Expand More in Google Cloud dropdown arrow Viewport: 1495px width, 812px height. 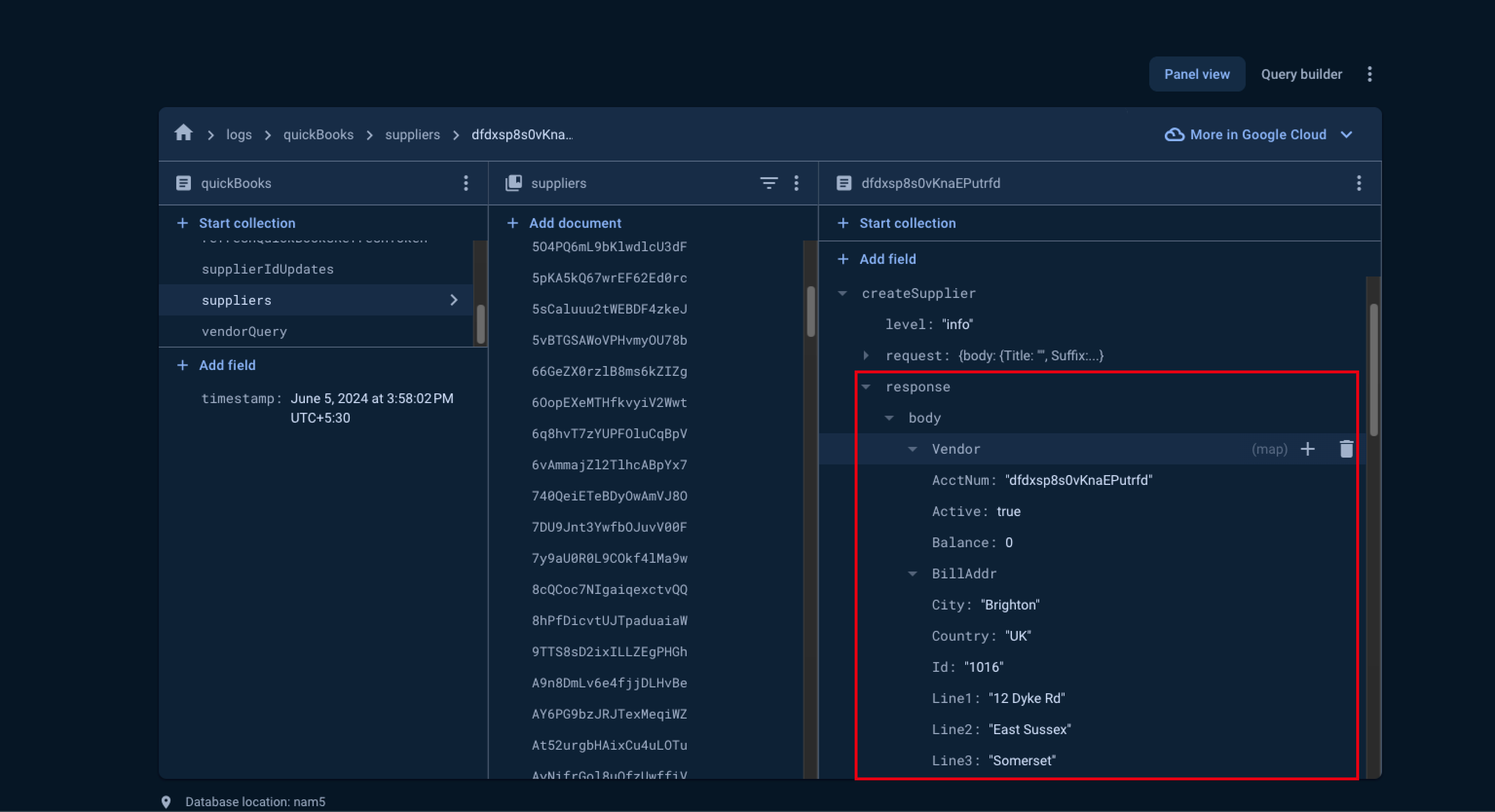[x=1346, y=134]
